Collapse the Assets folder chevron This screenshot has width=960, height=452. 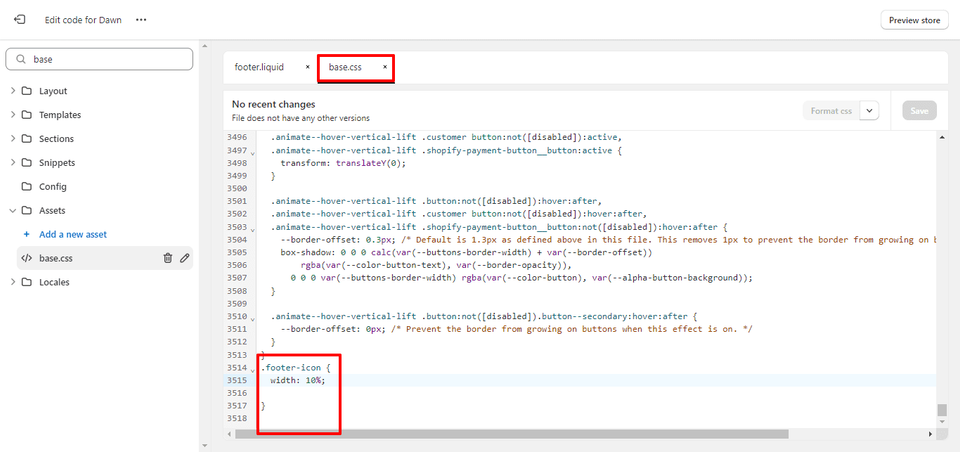[x=13, y=210]
